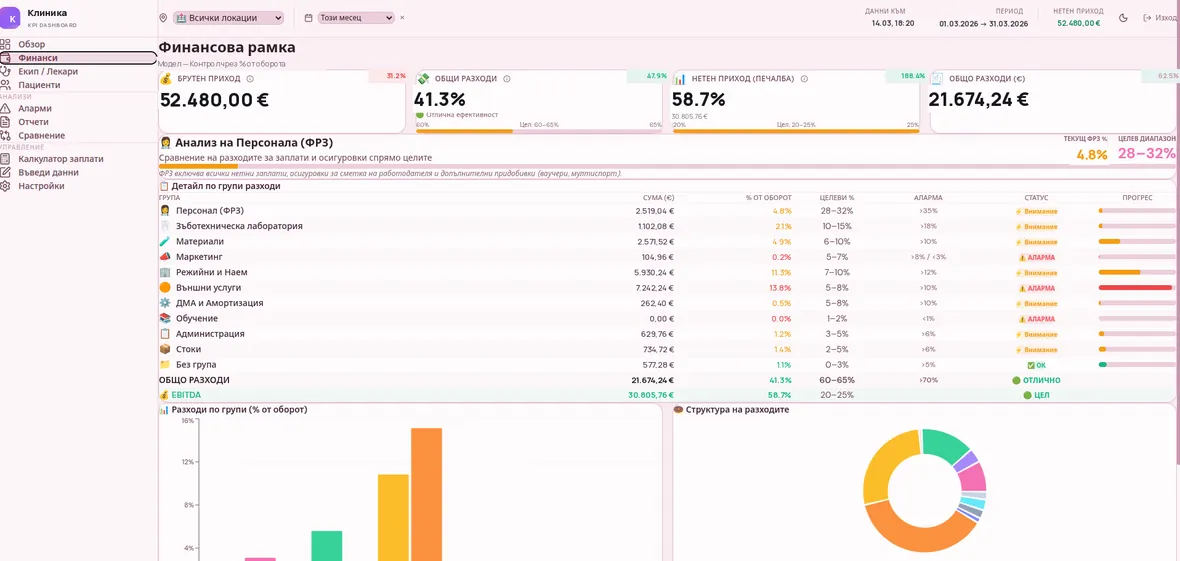The height and width of the screenshot is (561, 1180).
Task: Click the books icon in Обучение row
Action: coord(165,319)
